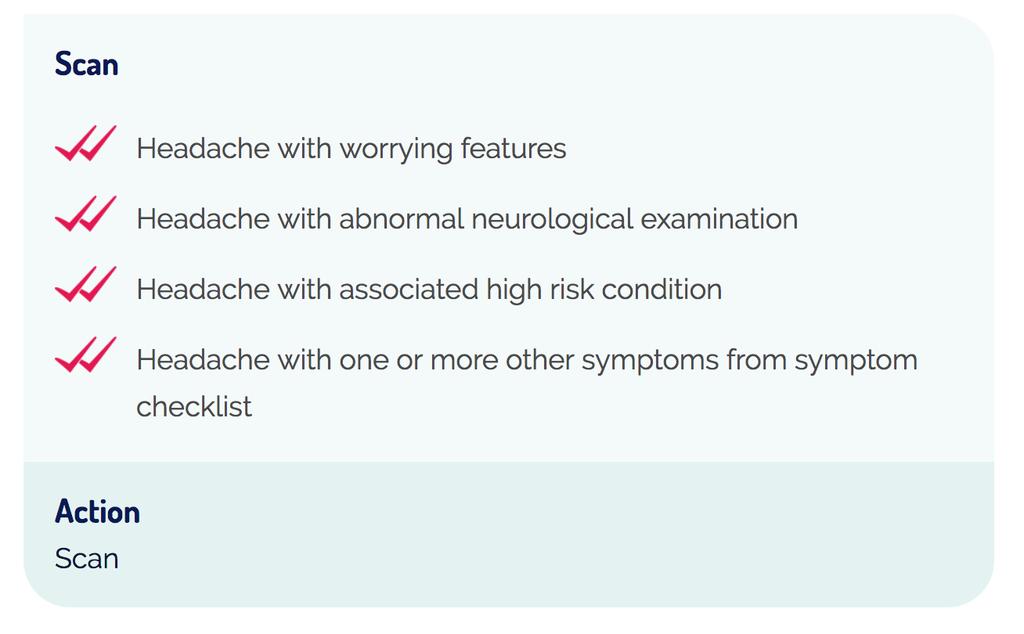Select the words high risk in third item

[540, 290]
